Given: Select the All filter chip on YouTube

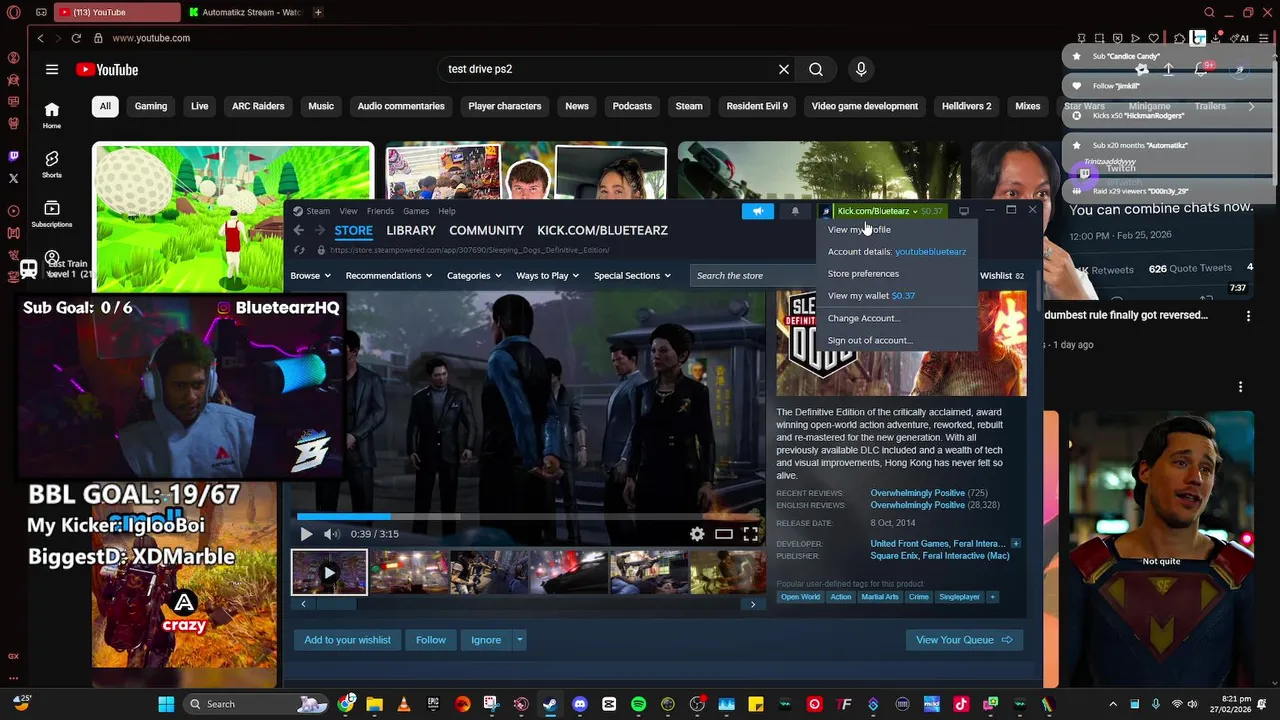Looking at the screenshot, I should 105,106.
